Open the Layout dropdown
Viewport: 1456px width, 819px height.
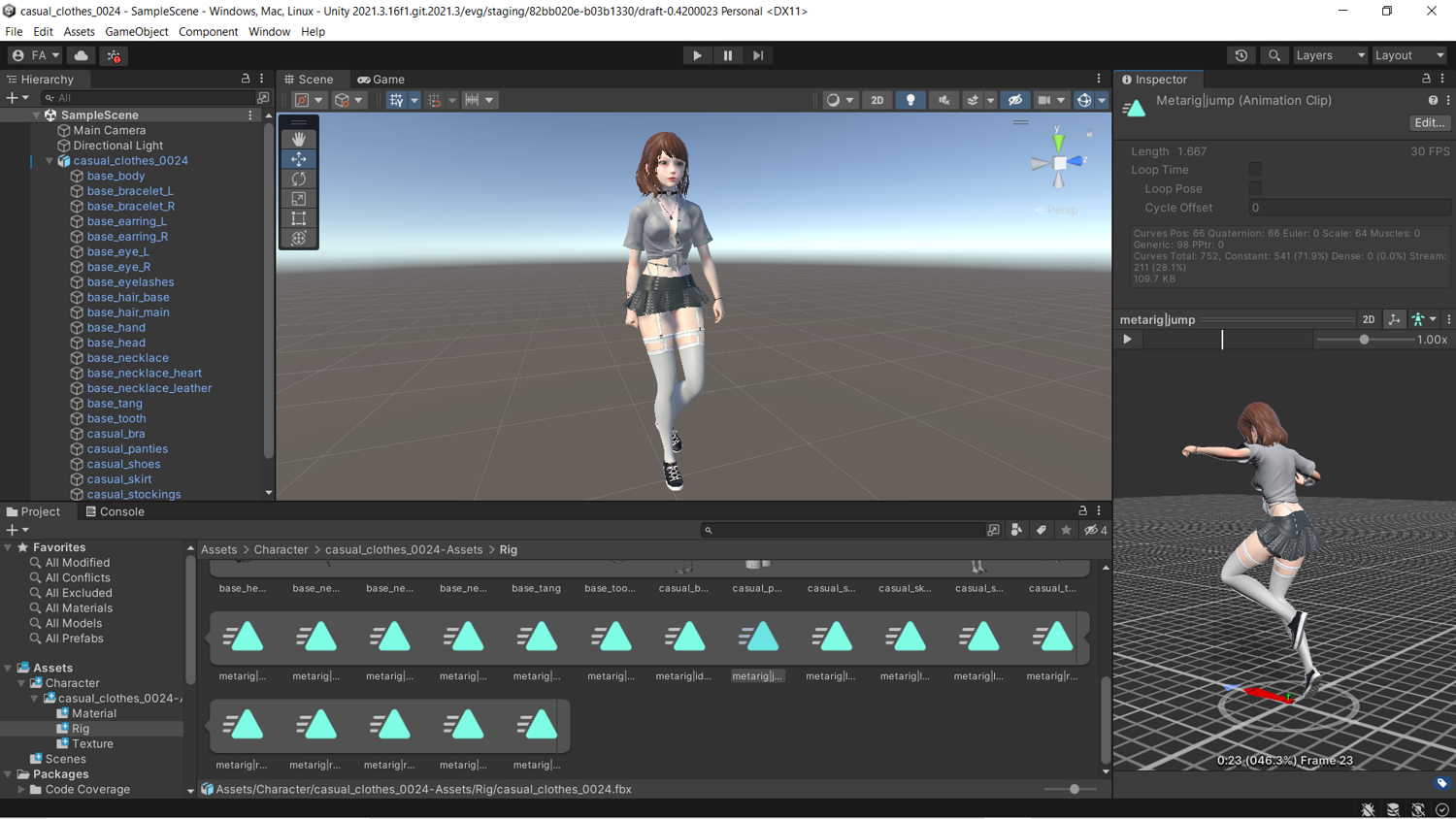click(1409, 55)
